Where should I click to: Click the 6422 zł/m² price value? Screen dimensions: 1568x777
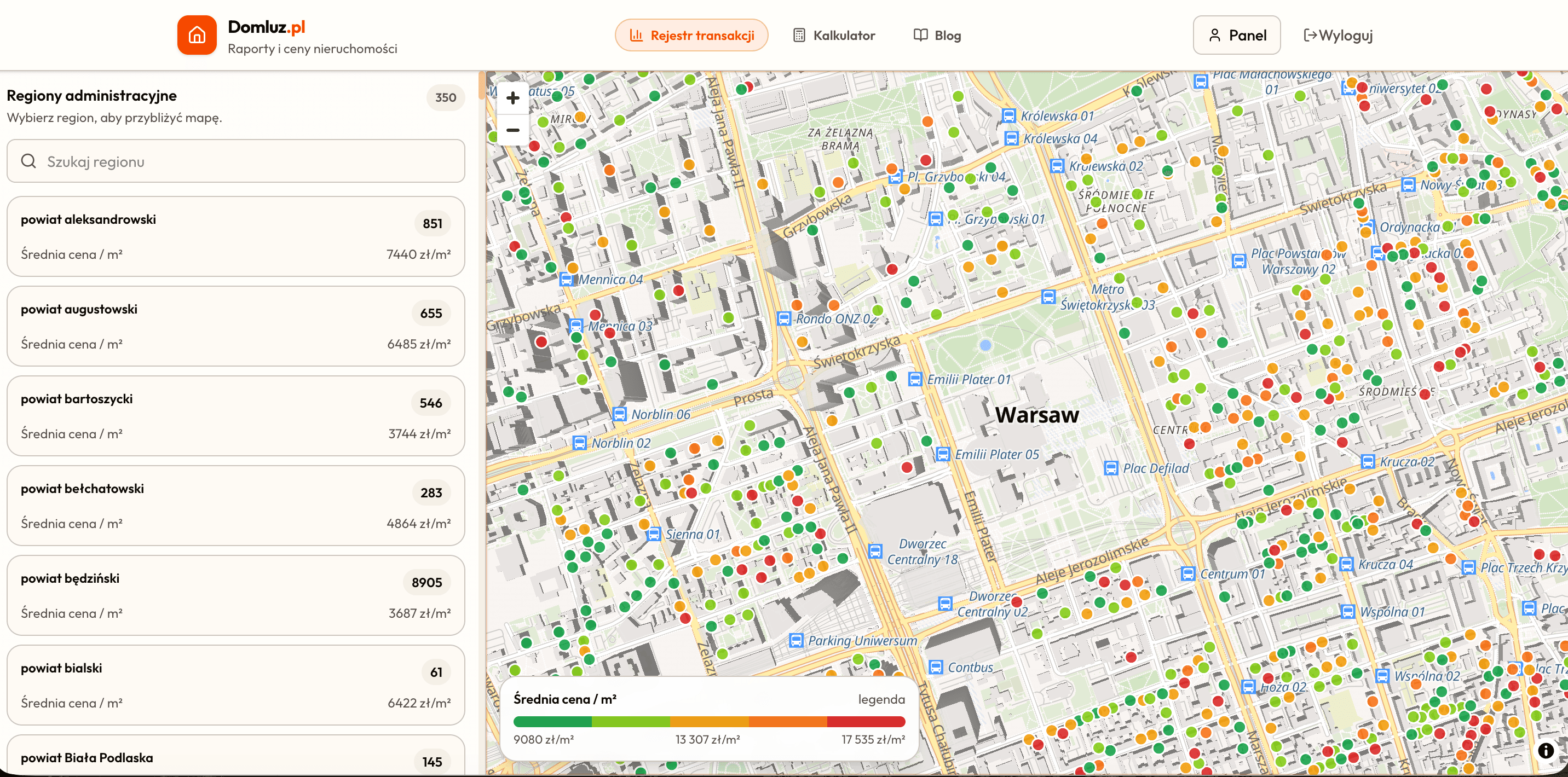(x=419, y=703)
